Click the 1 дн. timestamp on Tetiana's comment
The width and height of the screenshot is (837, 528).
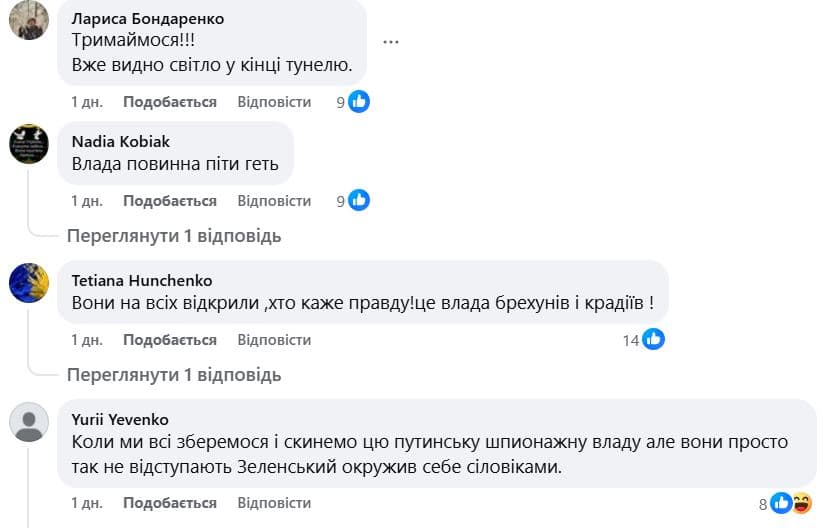click(87, 340)
